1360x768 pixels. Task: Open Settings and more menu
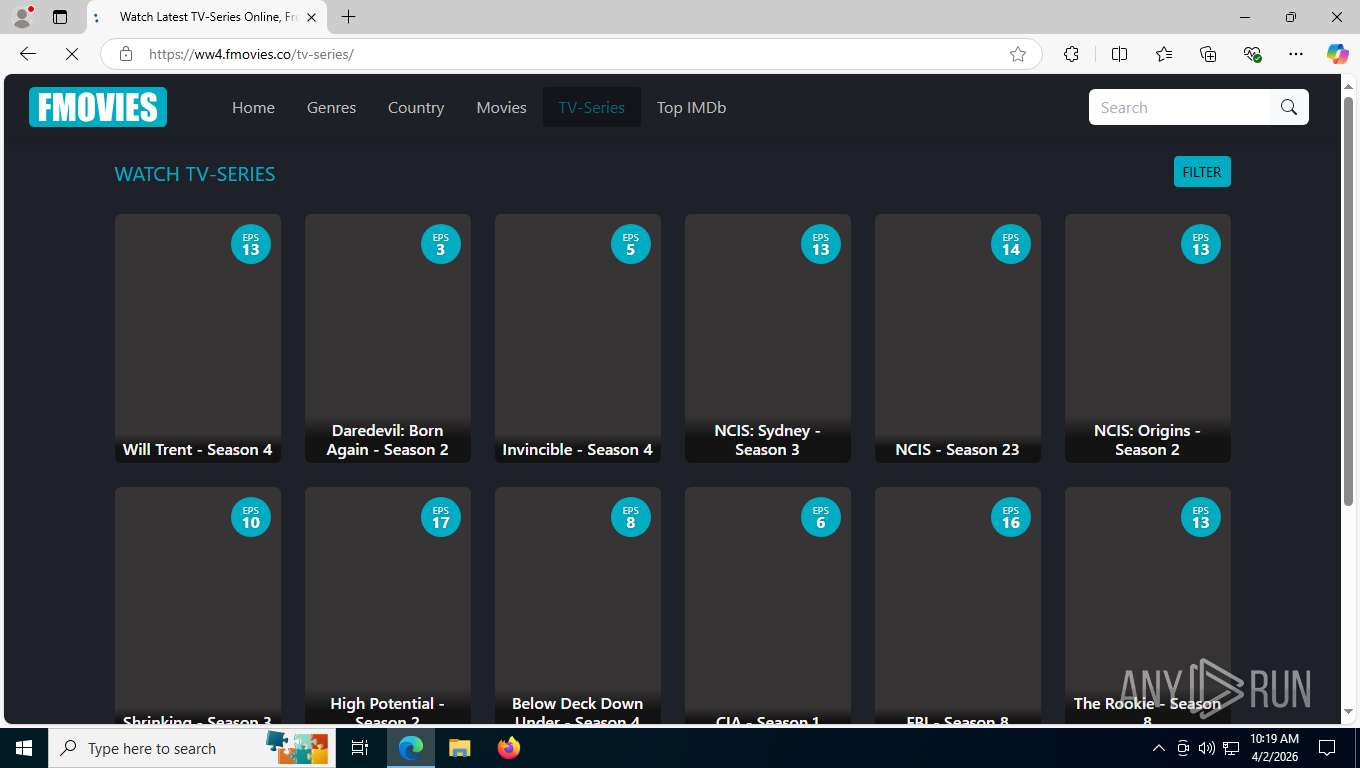[1296, 54]
